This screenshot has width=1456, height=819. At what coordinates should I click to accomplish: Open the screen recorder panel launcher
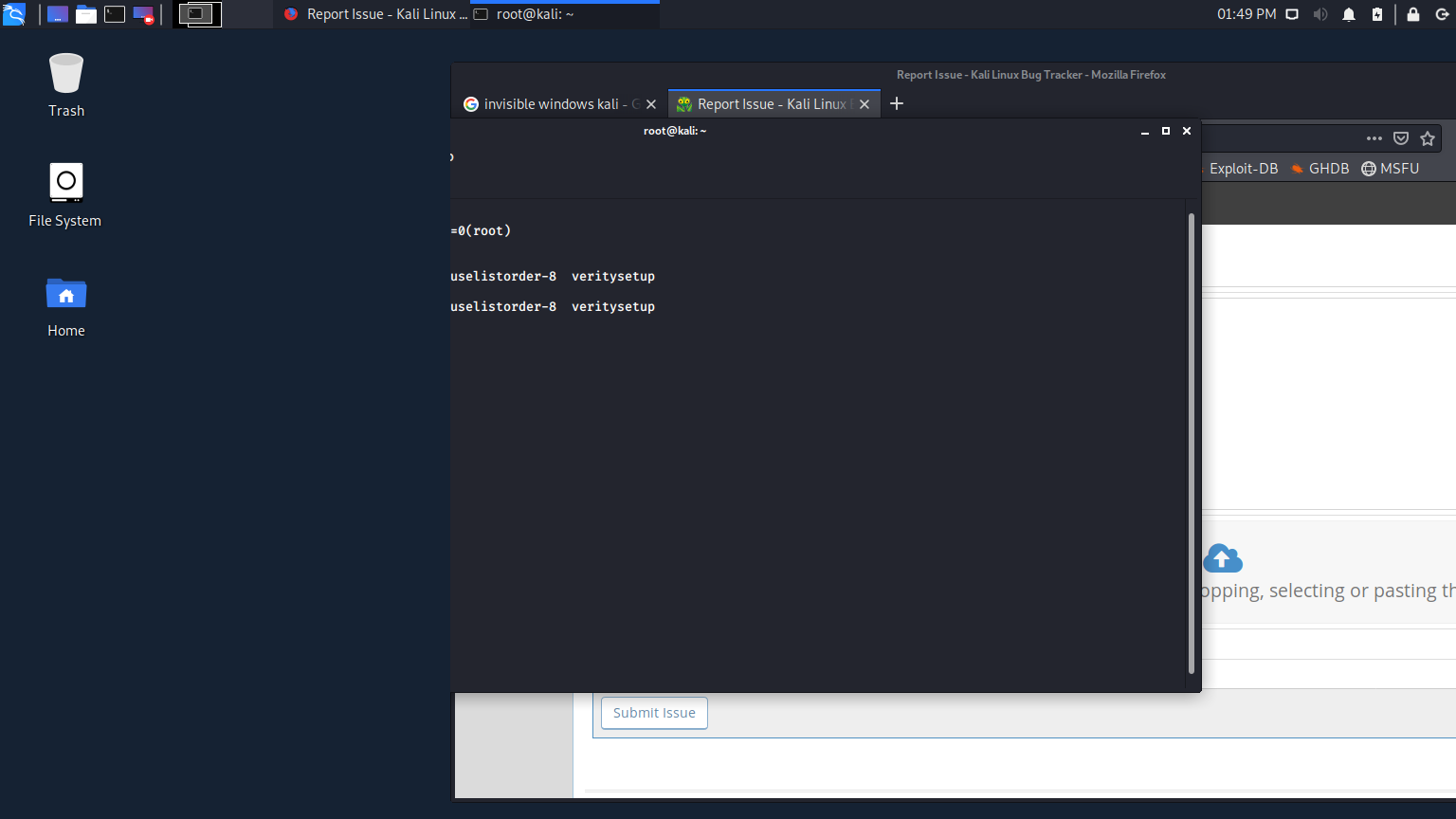143,14
